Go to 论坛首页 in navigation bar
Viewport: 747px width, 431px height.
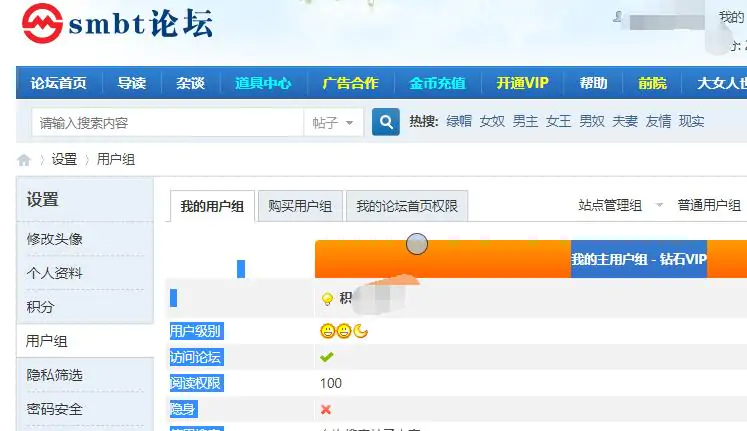coord(59,83)
